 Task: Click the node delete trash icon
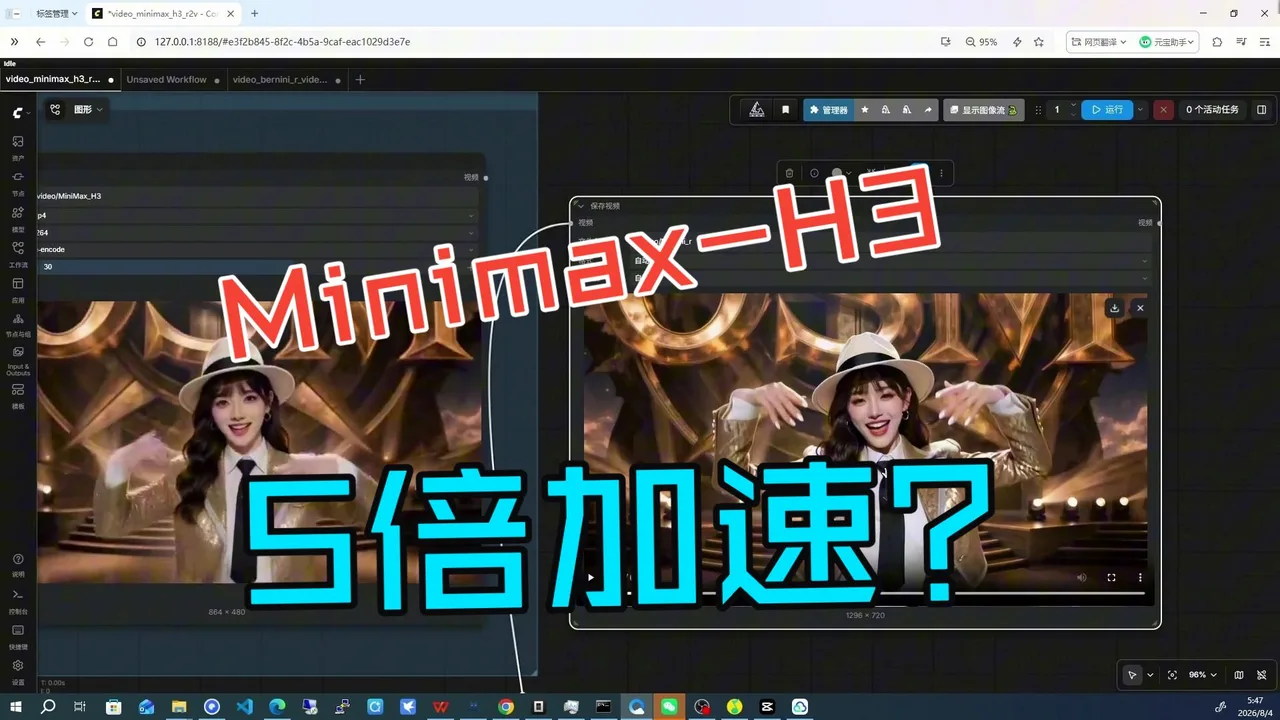tap(789, 173)
